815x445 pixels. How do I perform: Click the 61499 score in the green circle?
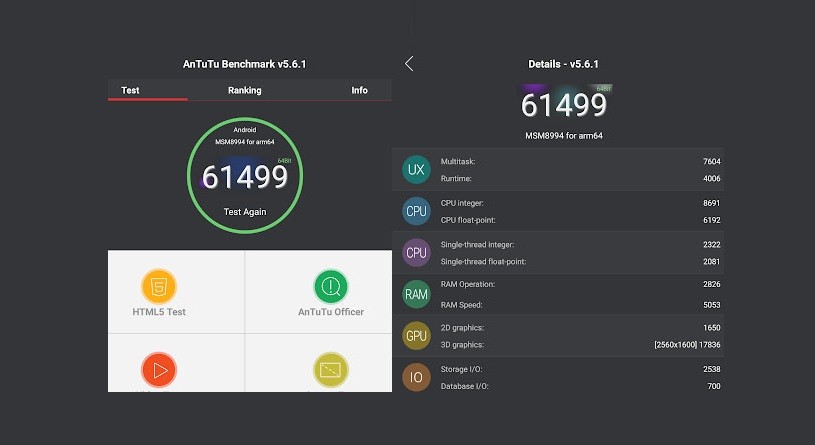pos(245,177)
